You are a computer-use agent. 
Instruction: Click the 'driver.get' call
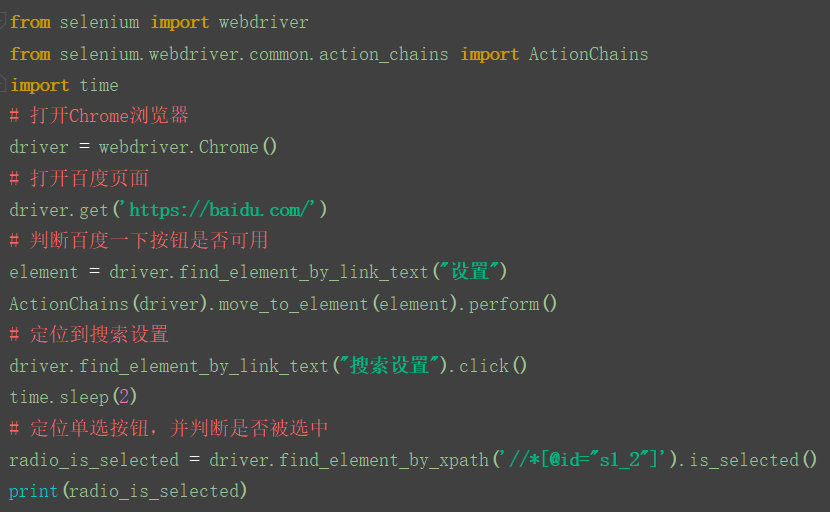click(59, 210)
